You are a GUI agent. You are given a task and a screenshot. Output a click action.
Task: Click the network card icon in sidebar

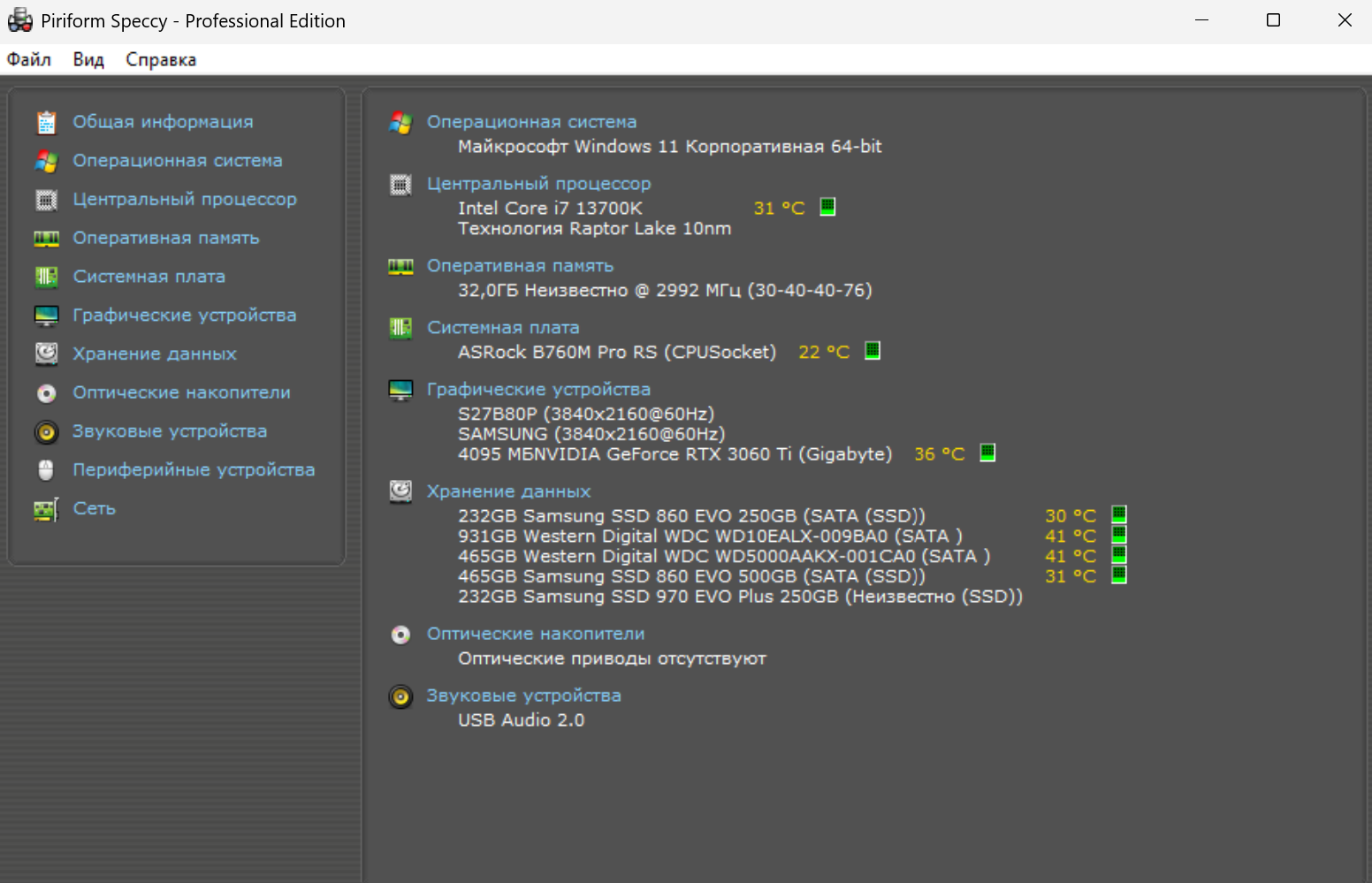pyautogui.click(x=47, y=509)
